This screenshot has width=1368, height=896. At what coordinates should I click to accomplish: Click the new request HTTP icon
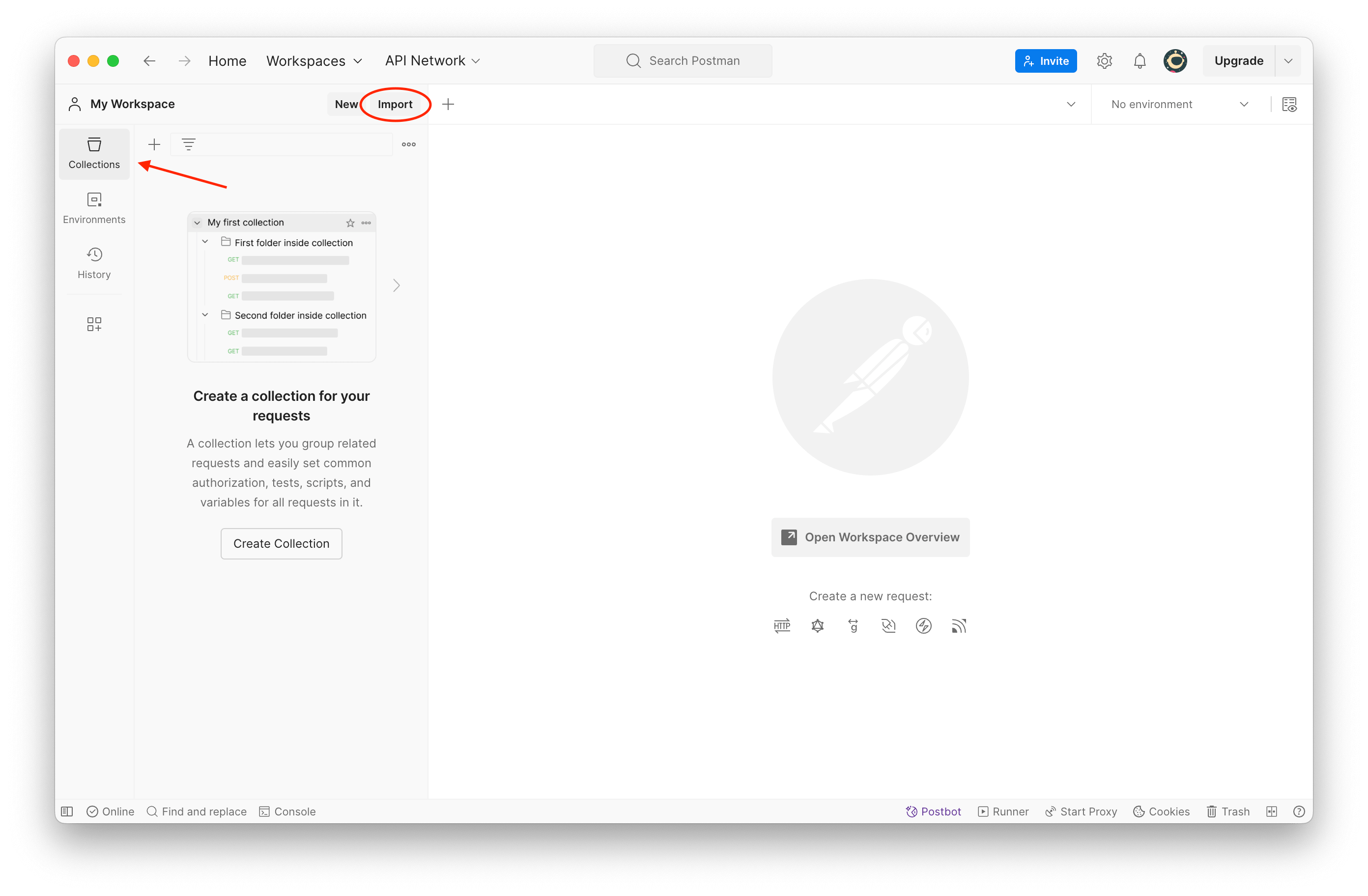point(782,625)
